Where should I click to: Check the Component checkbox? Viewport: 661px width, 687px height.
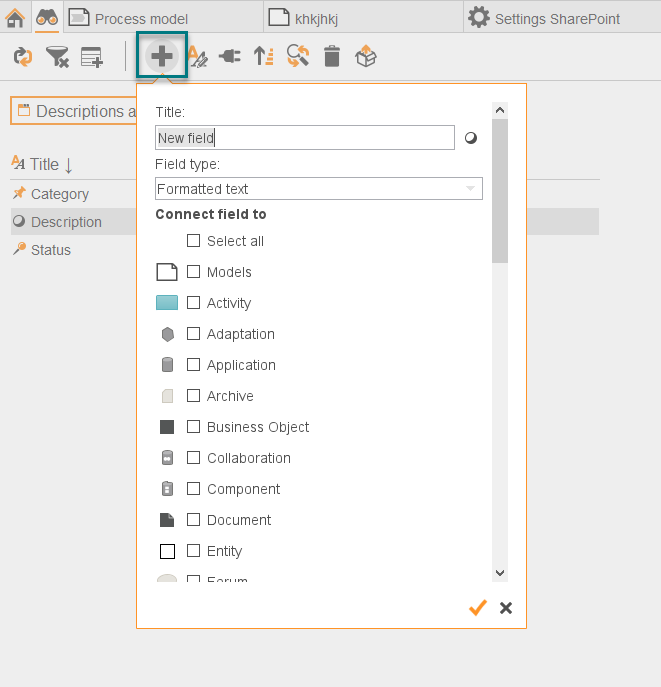tap(194, 489)
